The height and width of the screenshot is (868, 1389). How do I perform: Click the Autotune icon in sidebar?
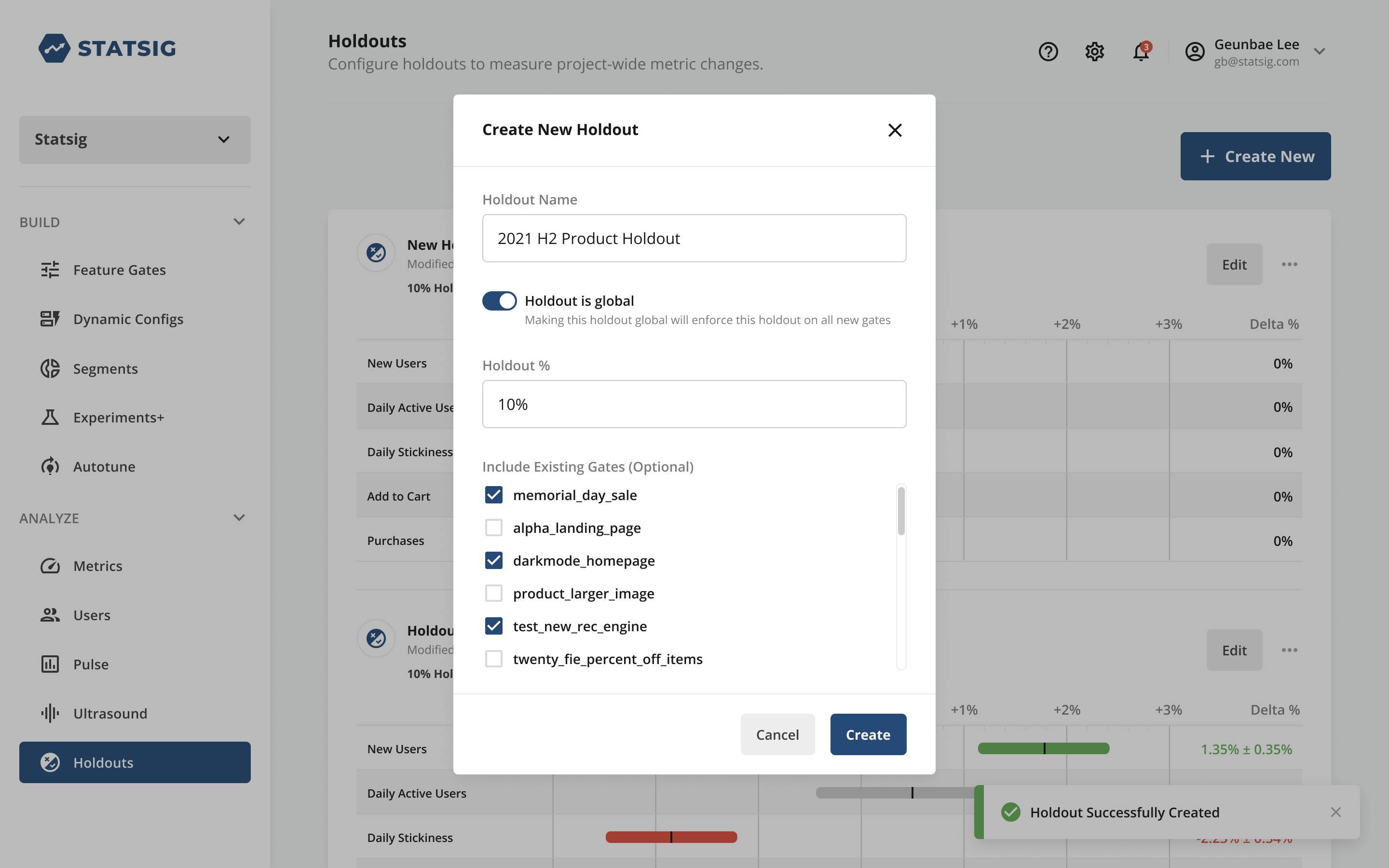click(x=50, y=466)
